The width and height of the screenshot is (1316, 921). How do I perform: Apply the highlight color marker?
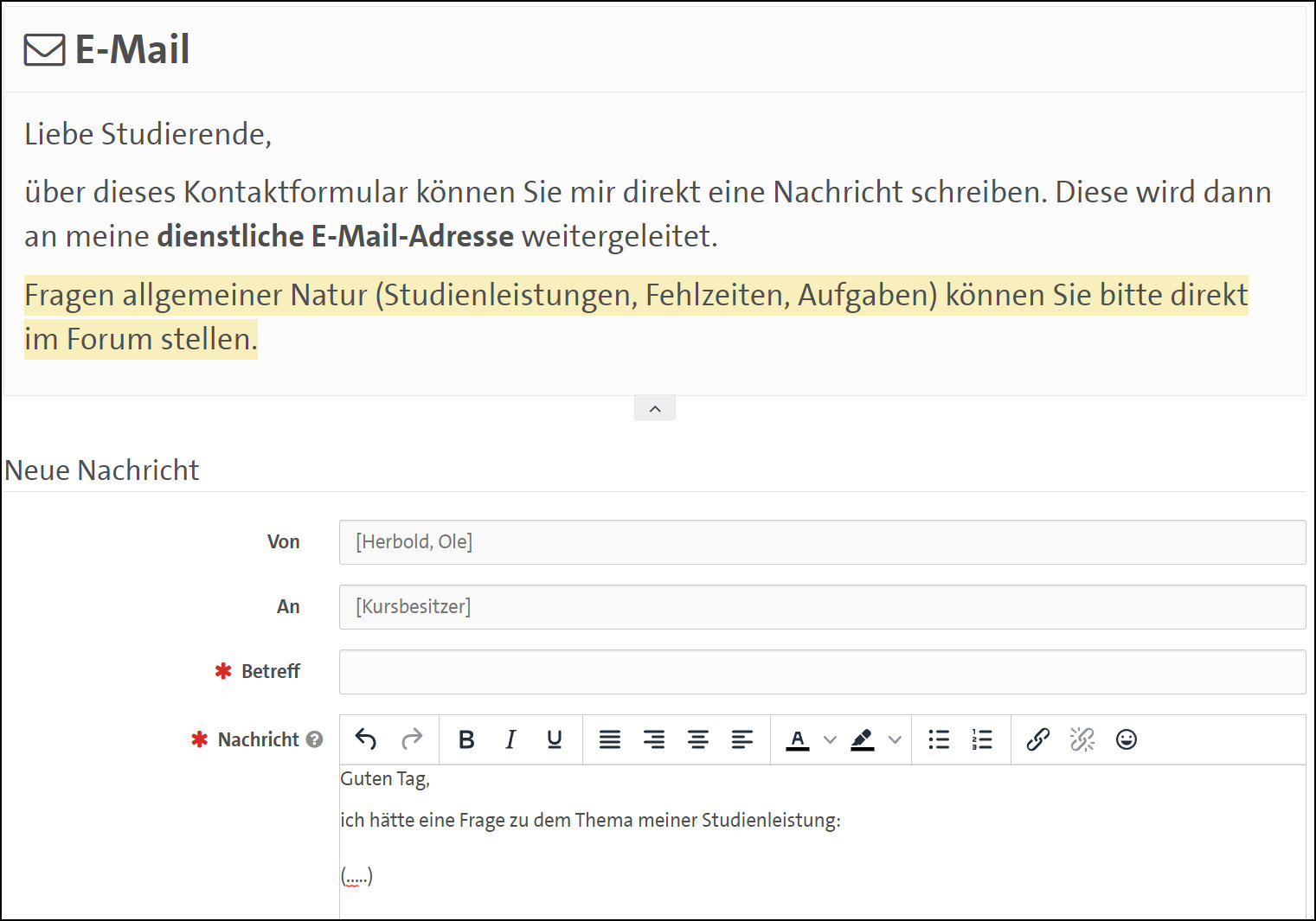click(x=863, y=739)
